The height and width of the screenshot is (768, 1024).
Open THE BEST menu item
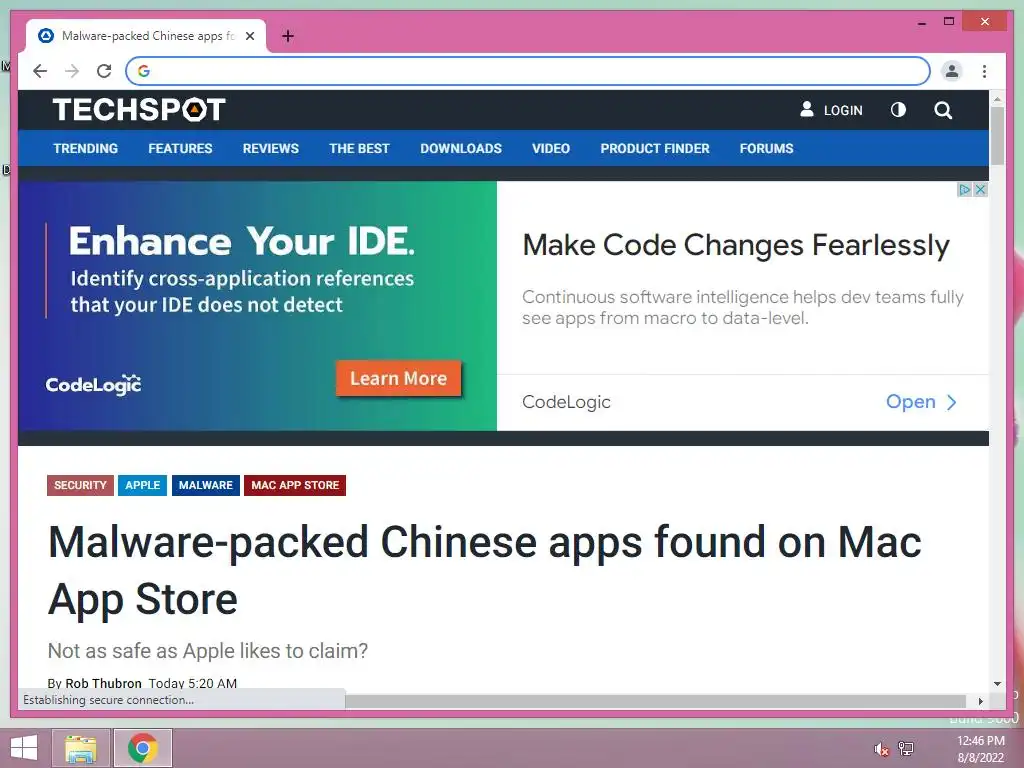359,148
